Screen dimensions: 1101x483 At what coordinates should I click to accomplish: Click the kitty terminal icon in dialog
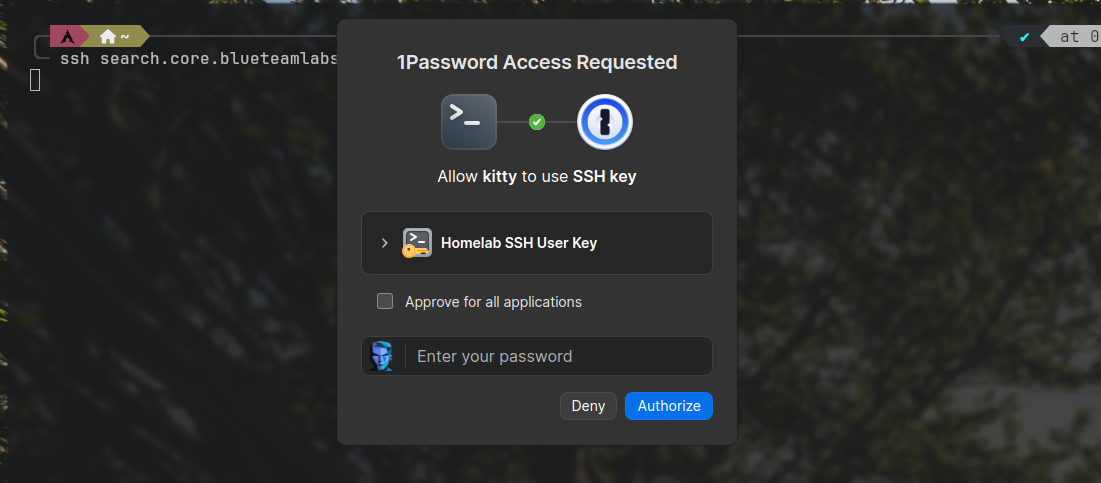click(x=469, y=122)
